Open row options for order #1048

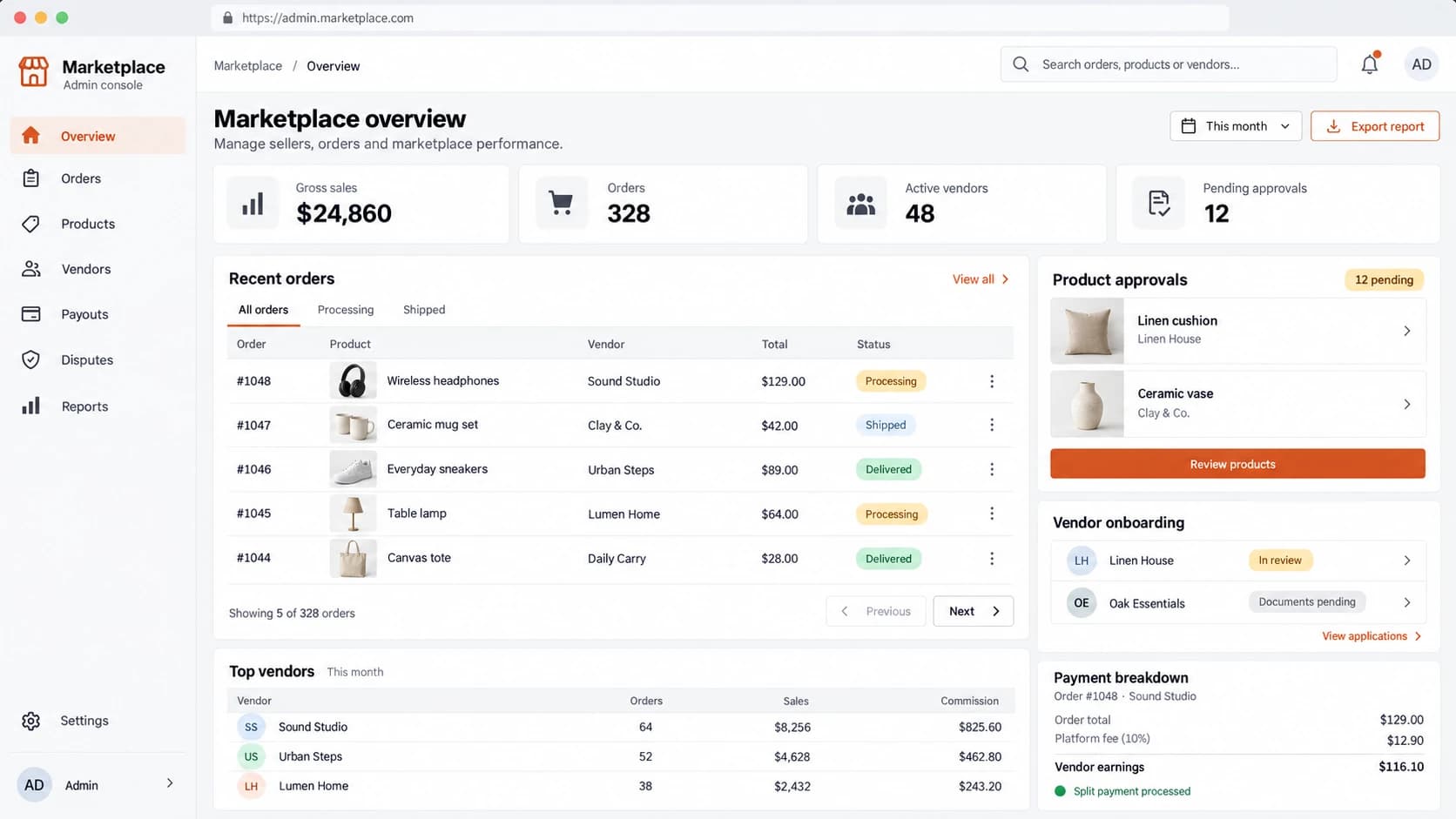coord(992,381)
